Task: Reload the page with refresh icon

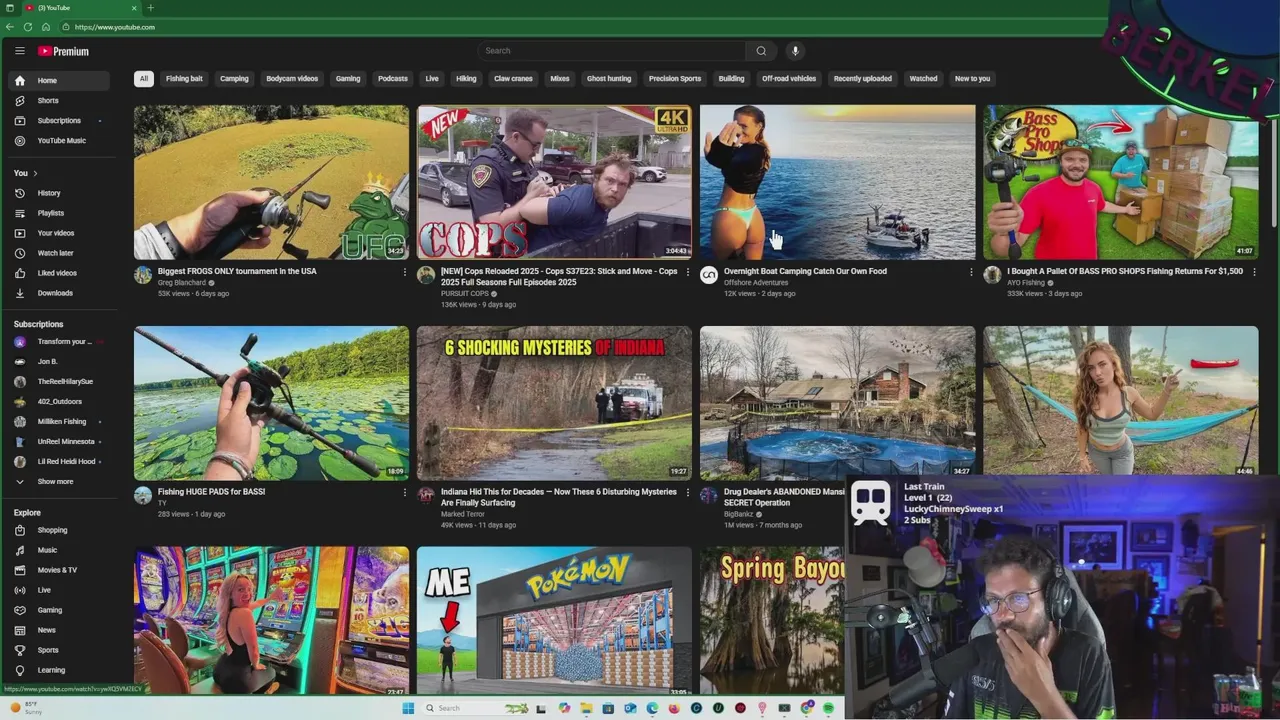Action: tap(27, 27)
